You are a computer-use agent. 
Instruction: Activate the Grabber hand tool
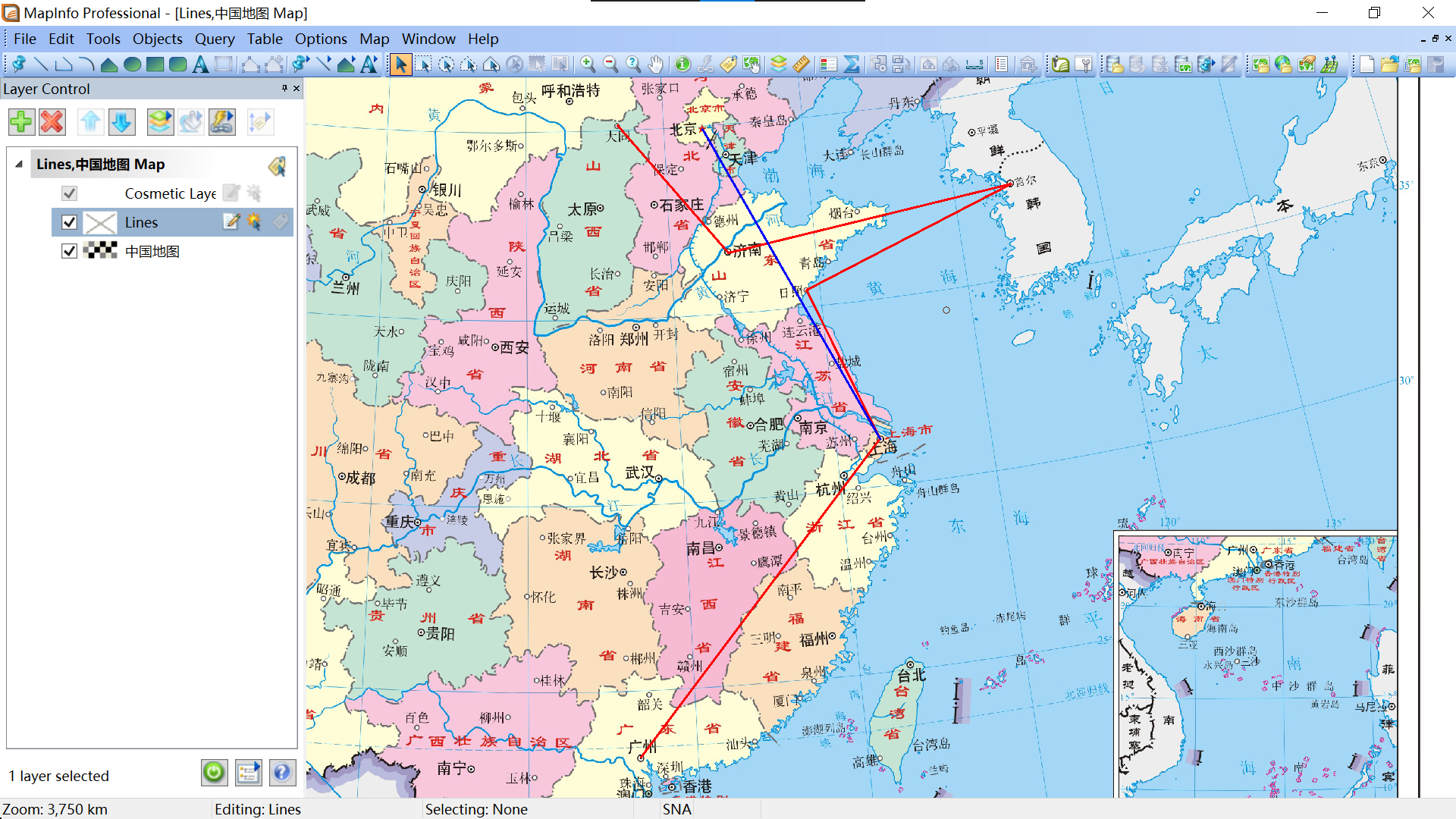coord(656,64)
